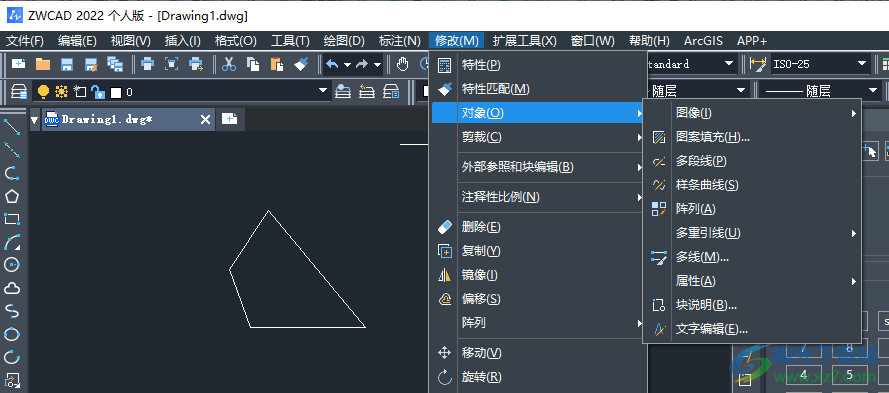This screenshot has width=889, height=393.
Task: Click the Paste clipboard icon
Action: tap(277, 64)
